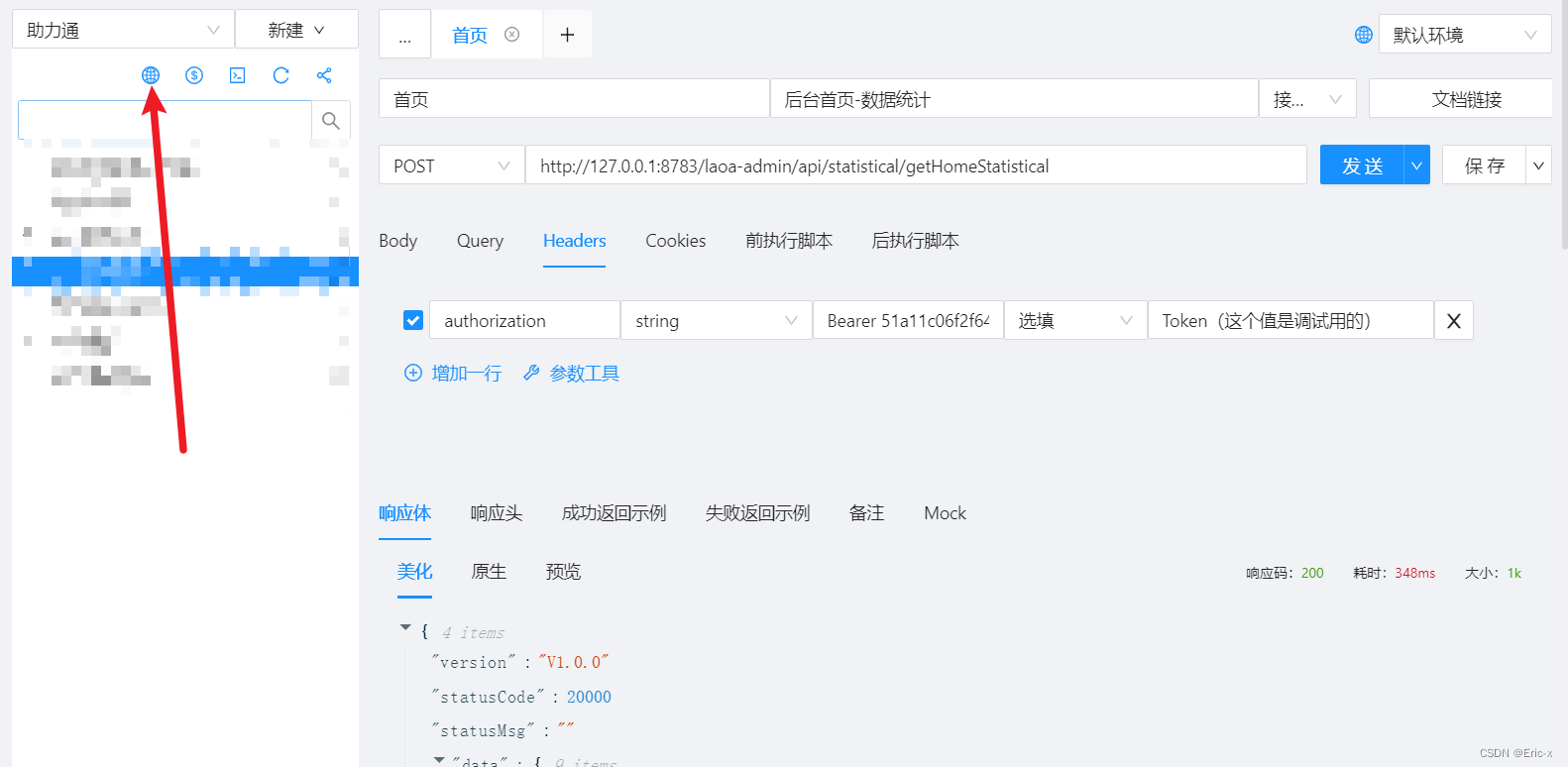Viewport: 1568px width, 767px height.
Task: Open the Mock tab
Action: point(945,513)
